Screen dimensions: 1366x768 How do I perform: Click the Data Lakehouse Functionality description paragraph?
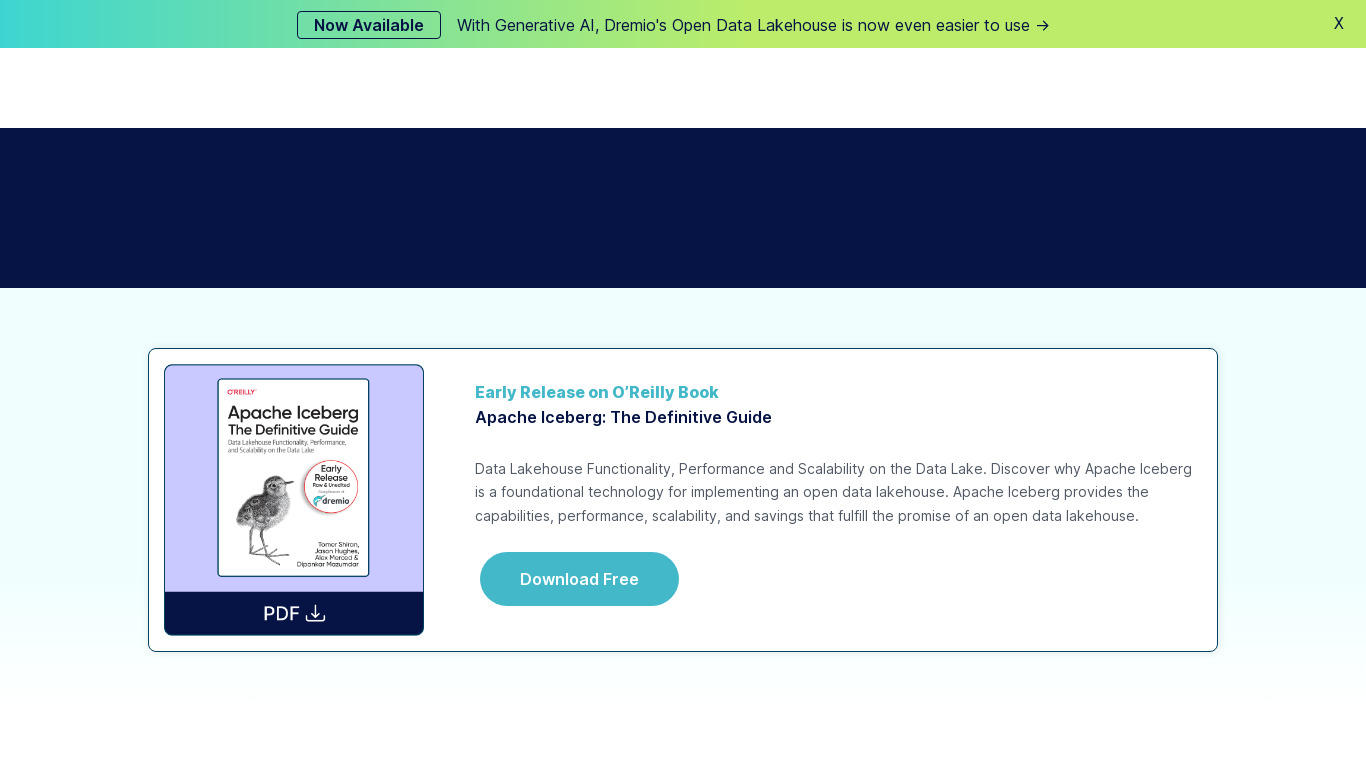pos(833,492)
